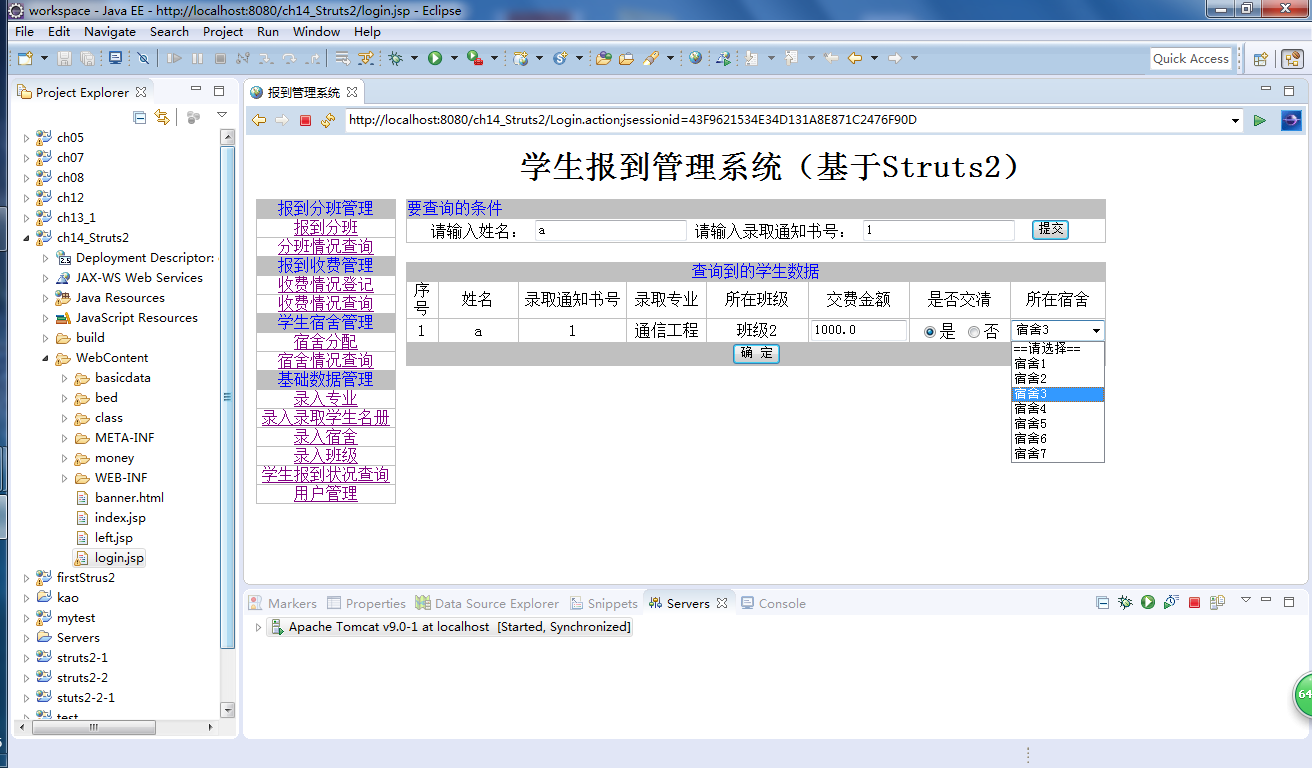The width and height of the screenshot is (1312, 768).
Task: Click the Open Type folder icon in toolbar
Action: (603, 58)
